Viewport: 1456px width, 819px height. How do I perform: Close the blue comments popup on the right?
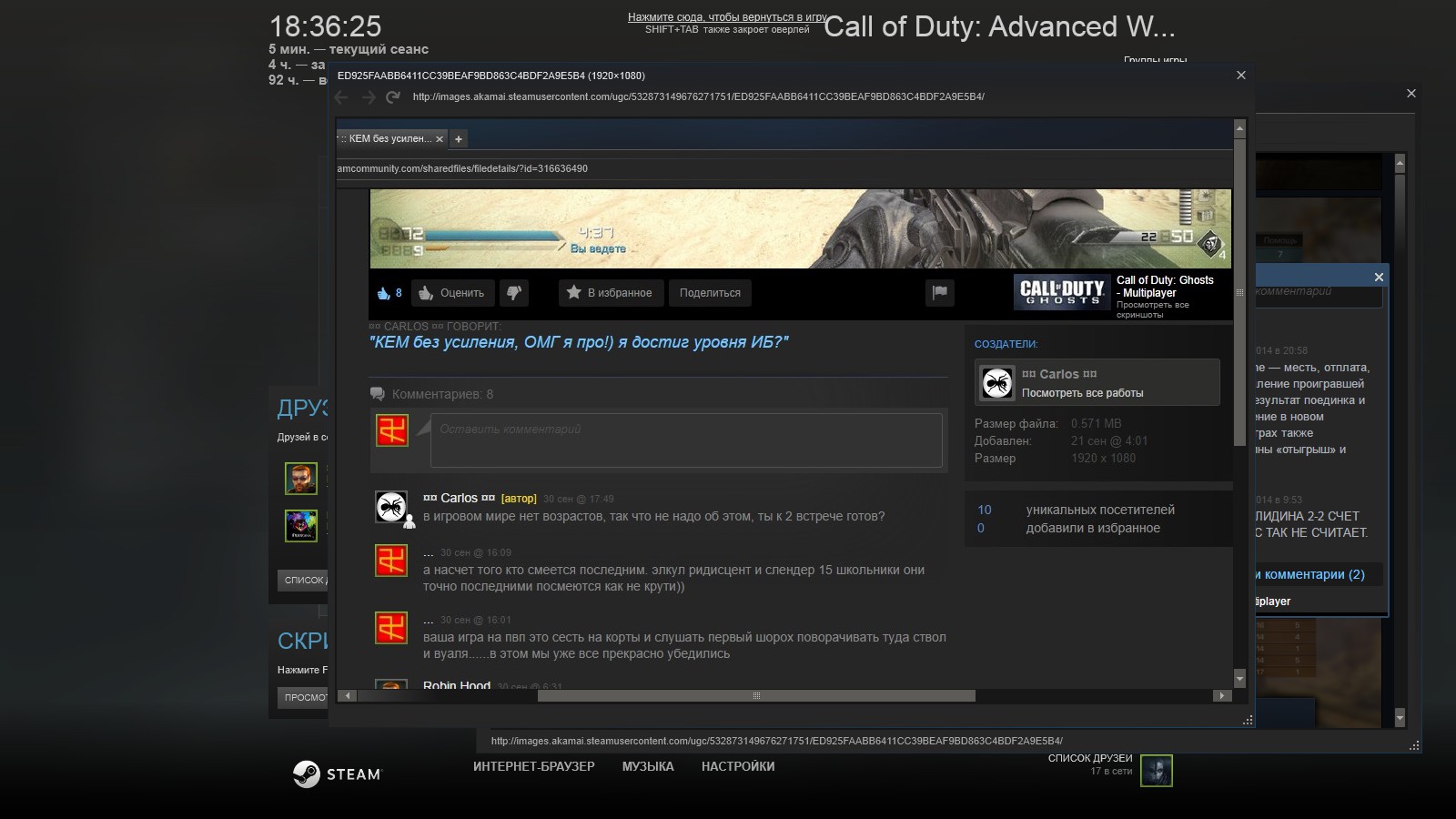1379,277
